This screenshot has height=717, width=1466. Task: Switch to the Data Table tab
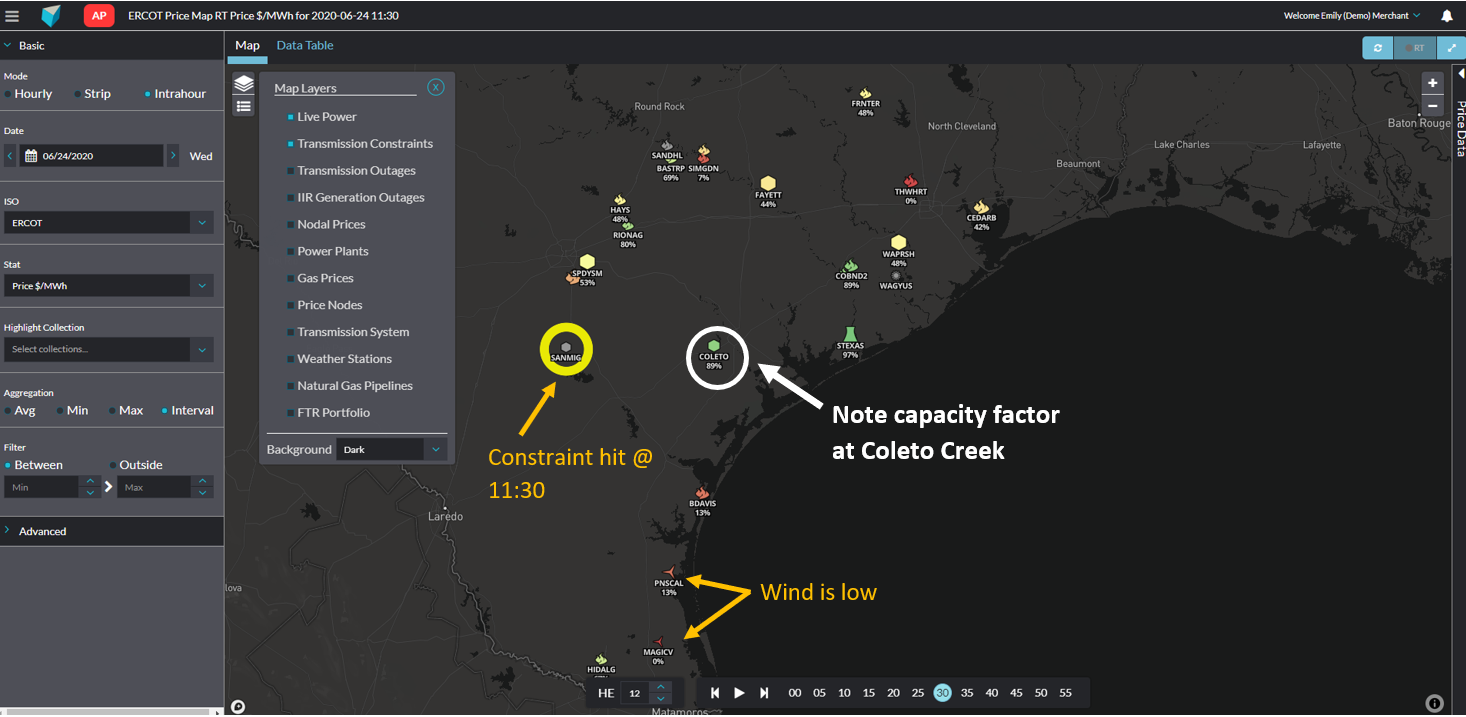click(304, 45)
